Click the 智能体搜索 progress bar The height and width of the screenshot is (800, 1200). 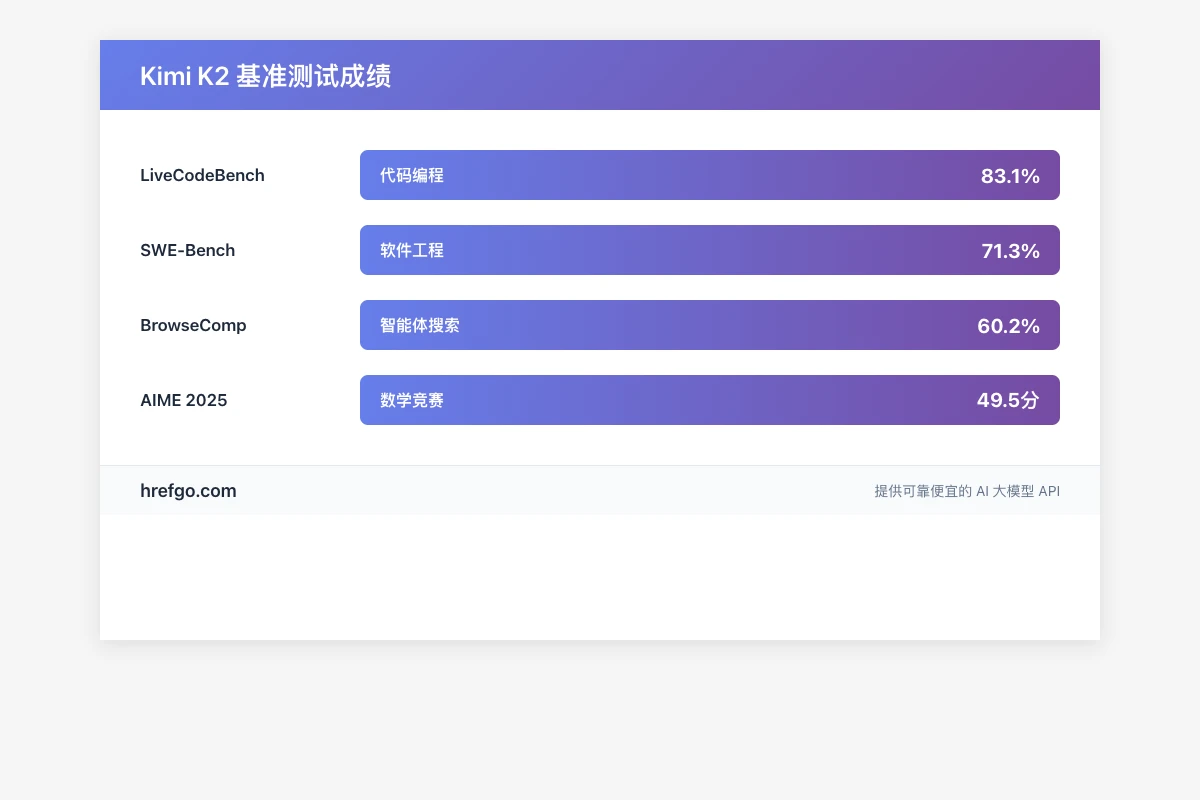click(x=710, y=325)
